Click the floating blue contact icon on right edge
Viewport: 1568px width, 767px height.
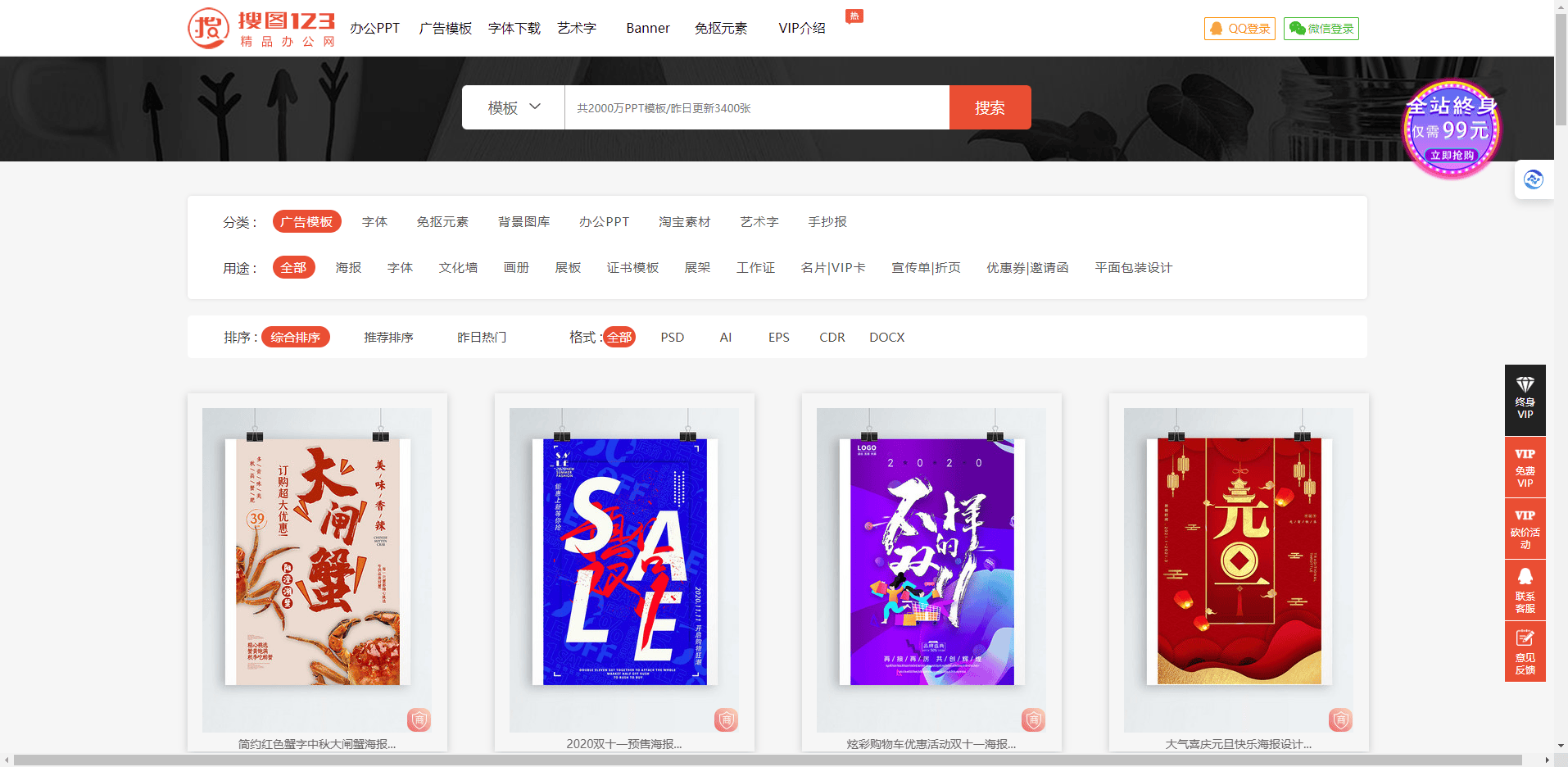click(x=1534, y=179)
